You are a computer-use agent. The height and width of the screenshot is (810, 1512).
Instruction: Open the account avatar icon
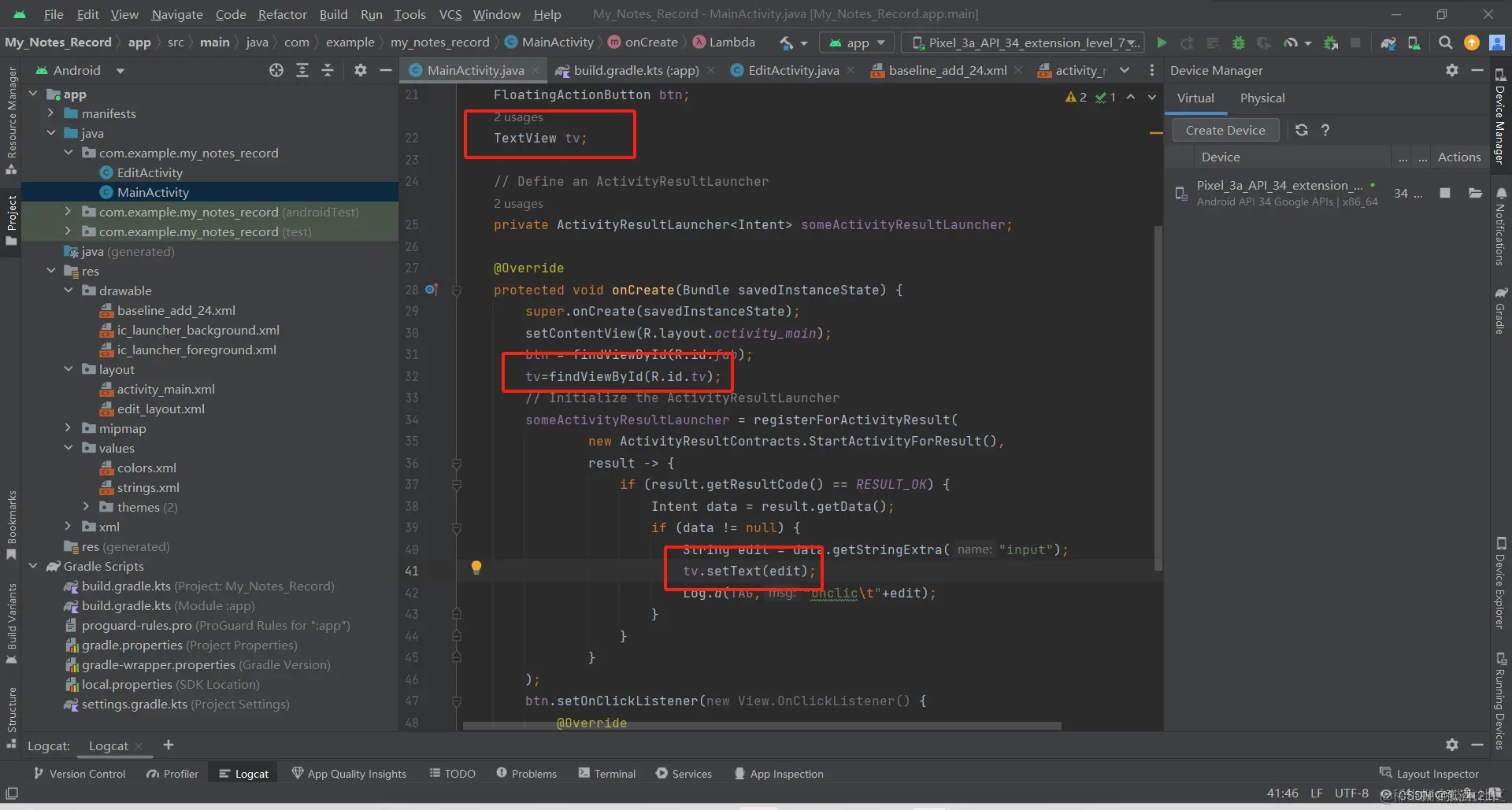[1497, 43]
